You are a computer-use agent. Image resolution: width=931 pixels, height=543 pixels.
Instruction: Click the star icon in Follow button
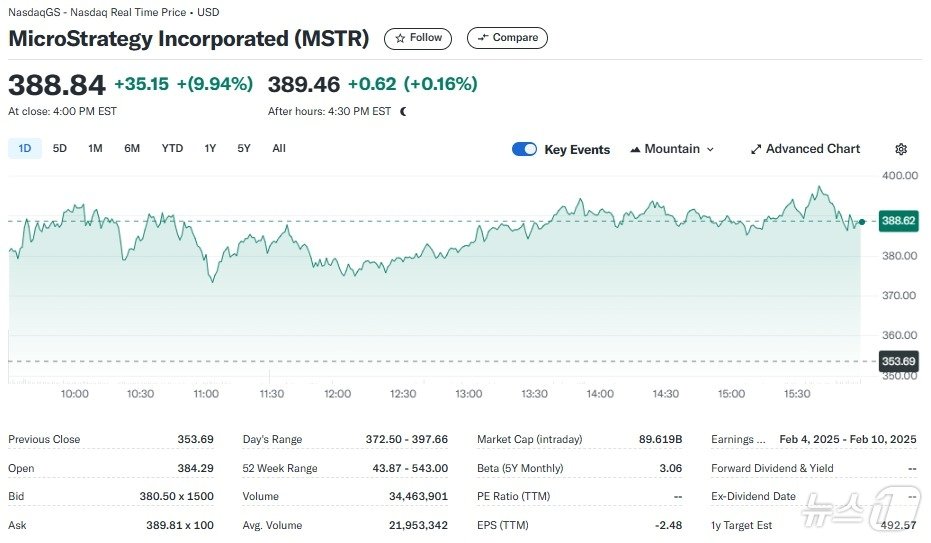[x=400, y=38]
